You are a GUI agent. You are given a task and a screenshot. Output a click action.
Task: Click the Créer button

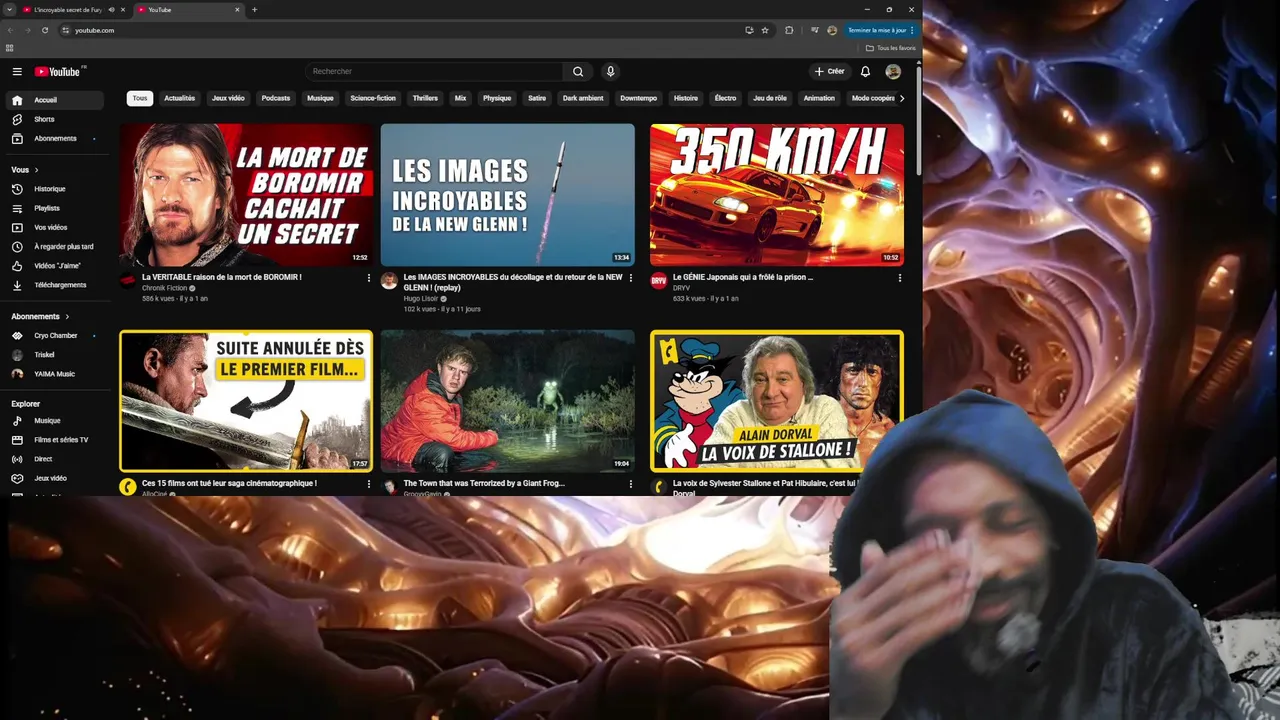click(829, 71)
